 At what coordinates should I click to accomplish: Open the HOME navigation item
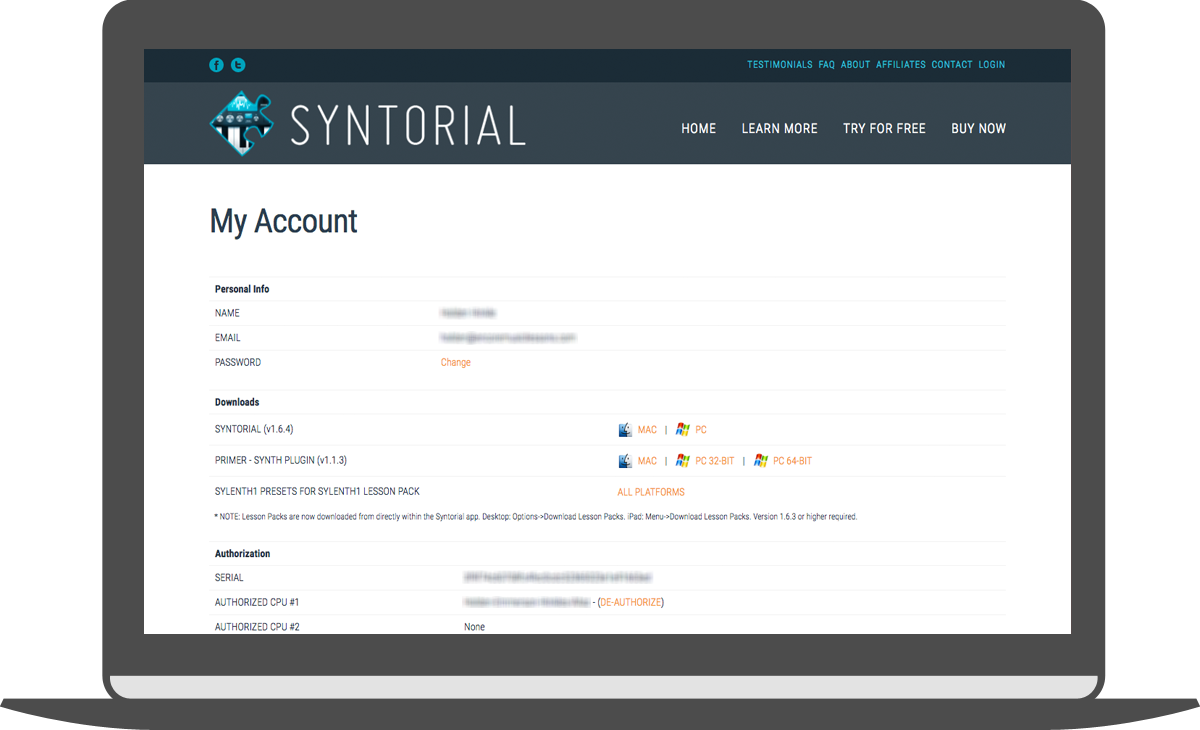tap(698, 128)
